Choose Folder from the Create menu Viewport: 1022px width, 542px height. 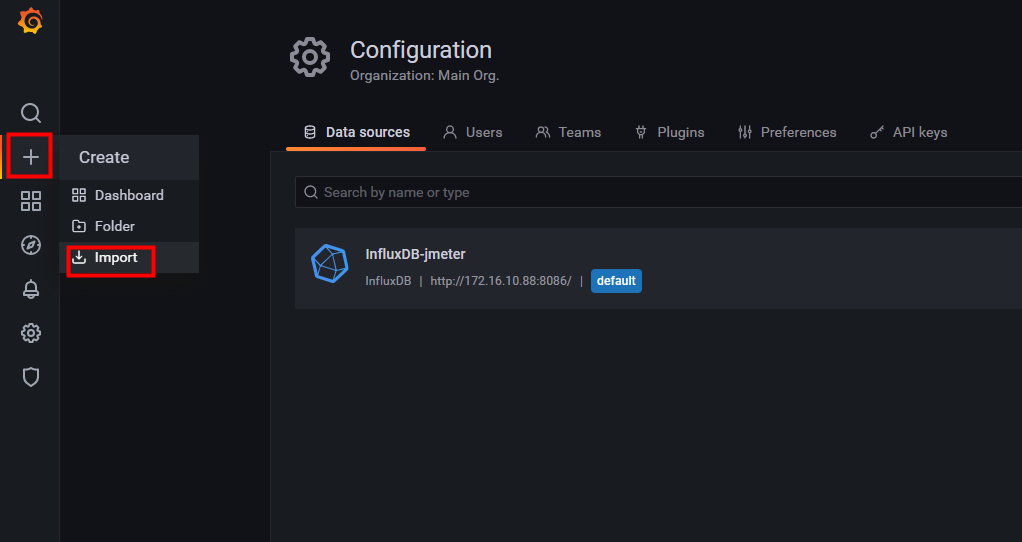click(x=129, y=226)
